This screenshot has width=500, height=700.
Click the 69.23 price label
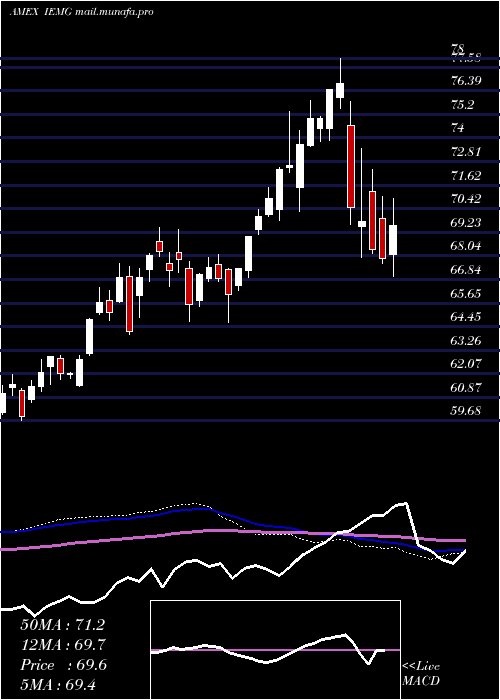pos(466,222)
